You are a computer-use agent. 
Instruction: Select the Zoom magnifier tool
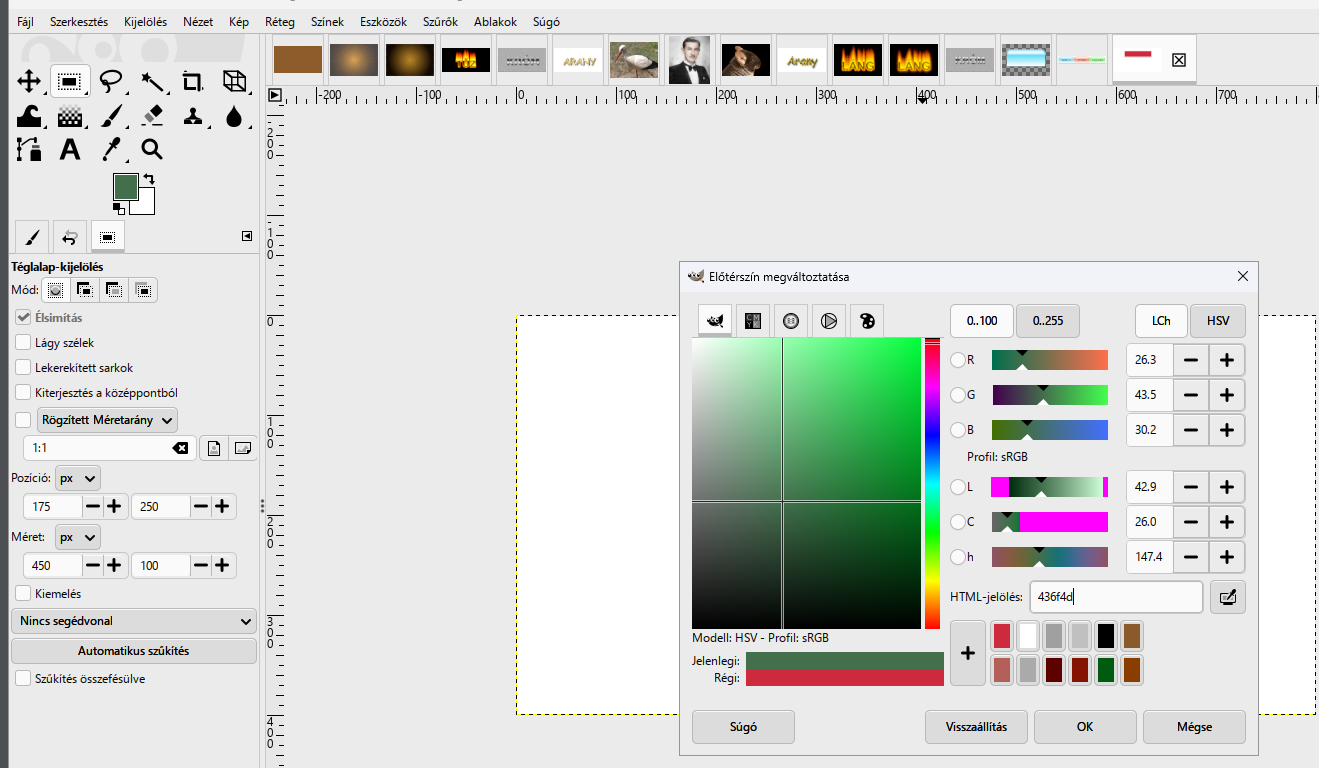click(152, 150)
